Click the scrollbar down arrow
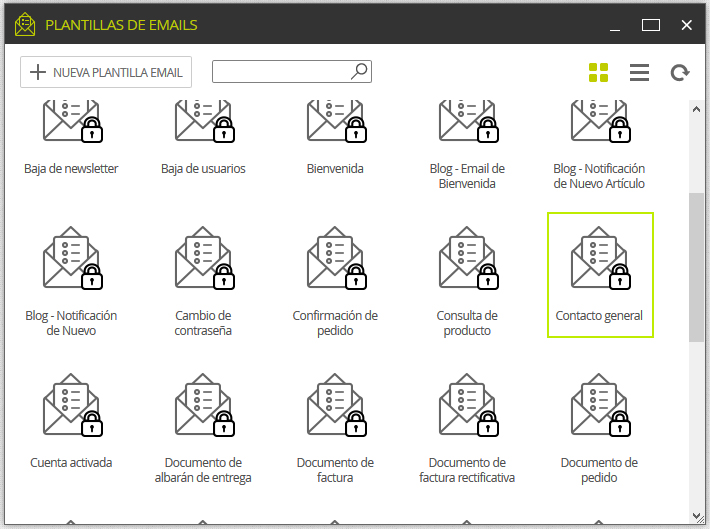Viewport: 710px width, 529px height. pyautogui.click(x=696, y=515)
